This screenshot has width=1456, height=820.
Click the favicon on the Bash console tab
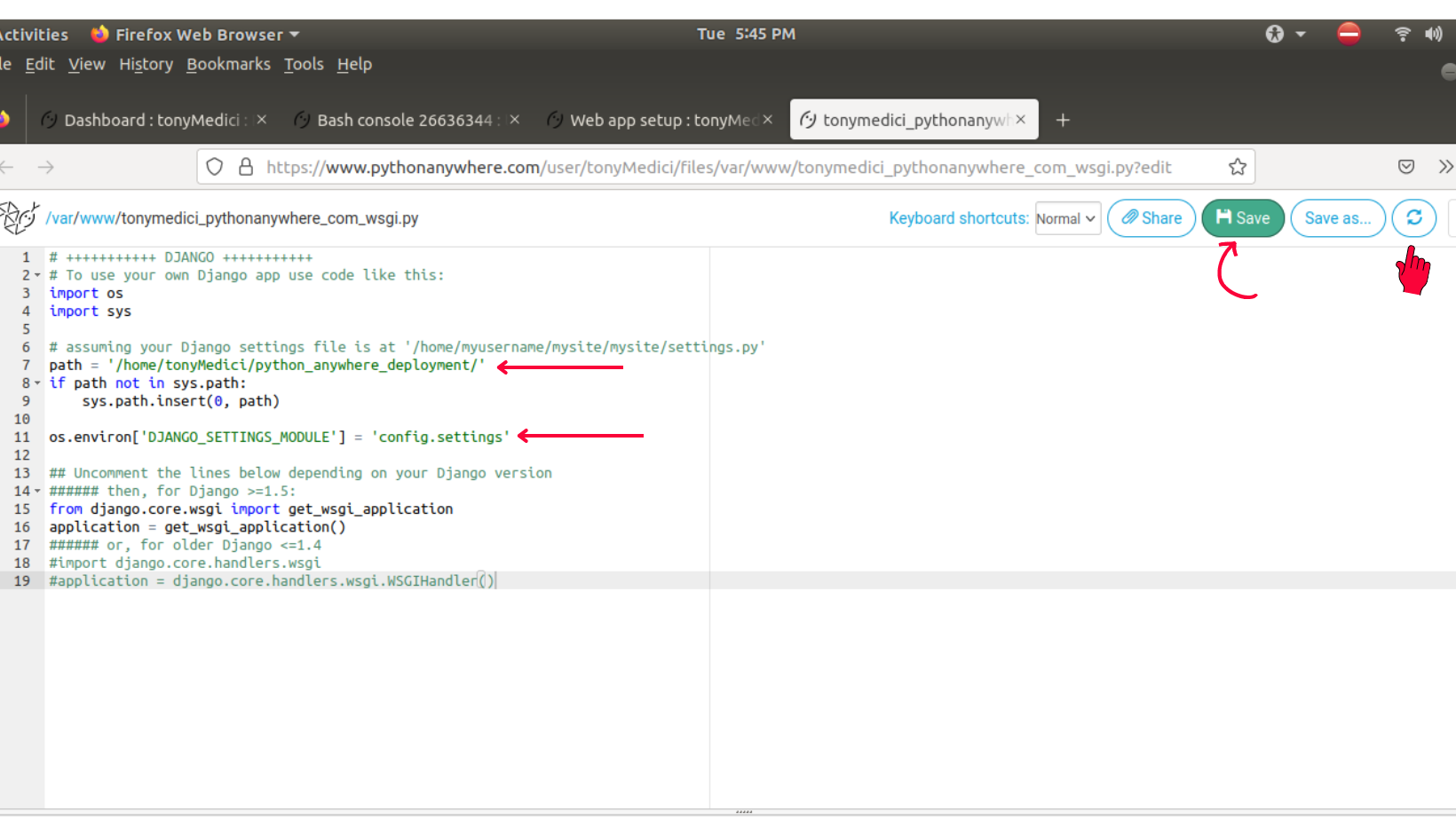click(303, 120)
